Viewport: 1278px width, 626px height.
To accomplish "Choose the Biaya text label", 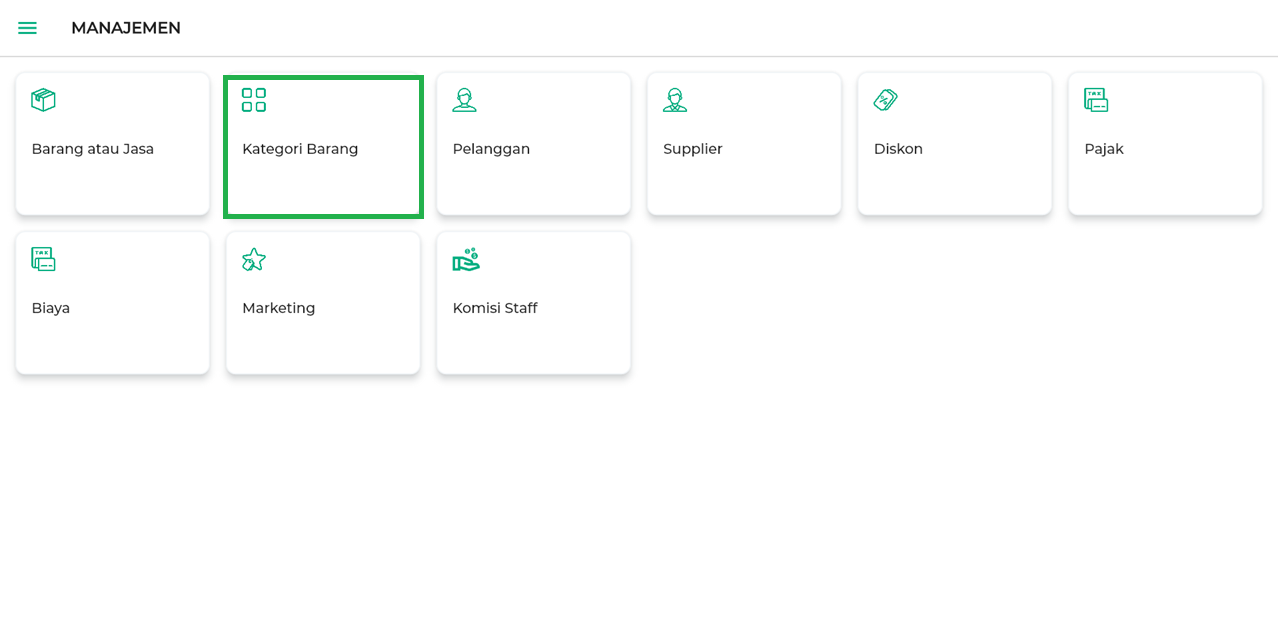I will pyautogui.click(x=51, y=308).
